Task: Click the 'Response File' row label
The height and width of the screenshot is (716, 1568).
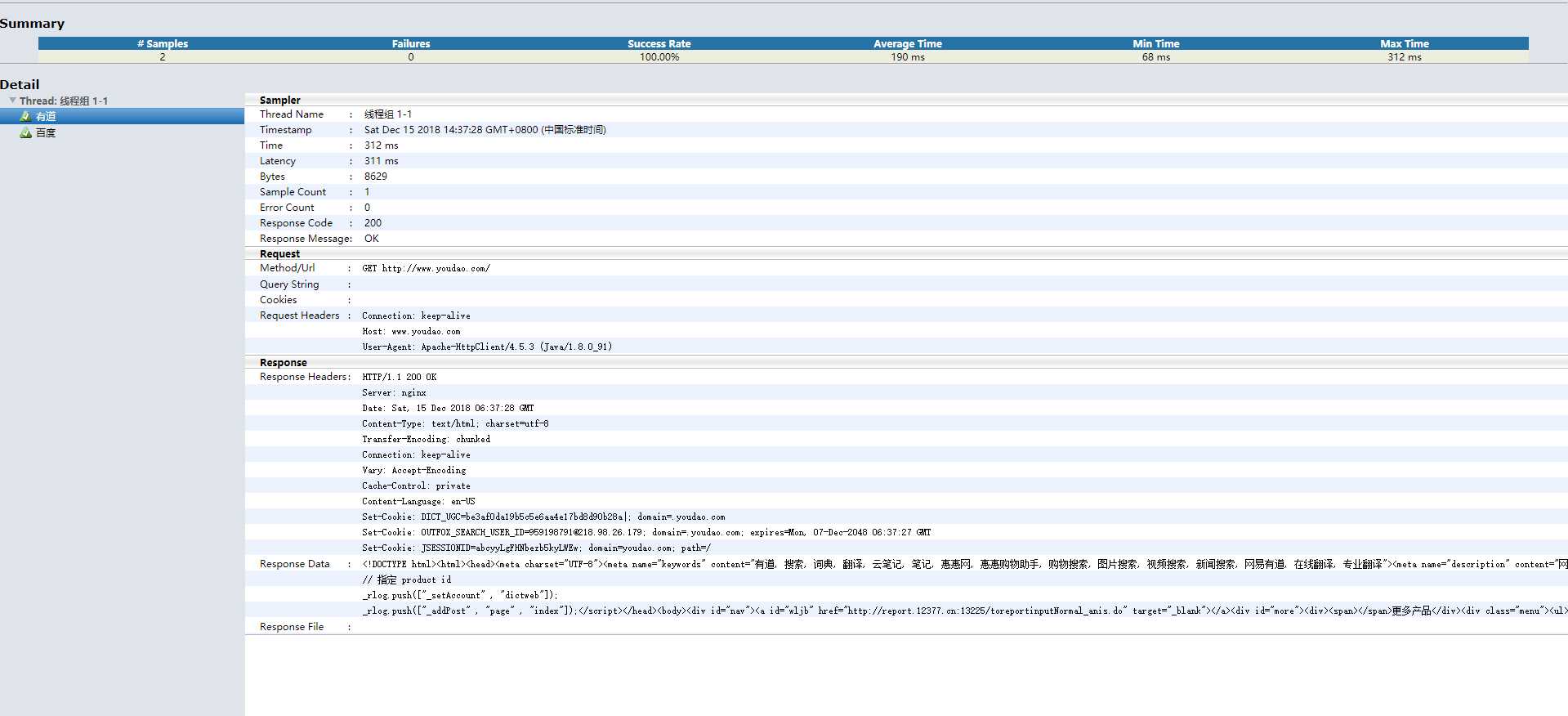Action: 291,626
